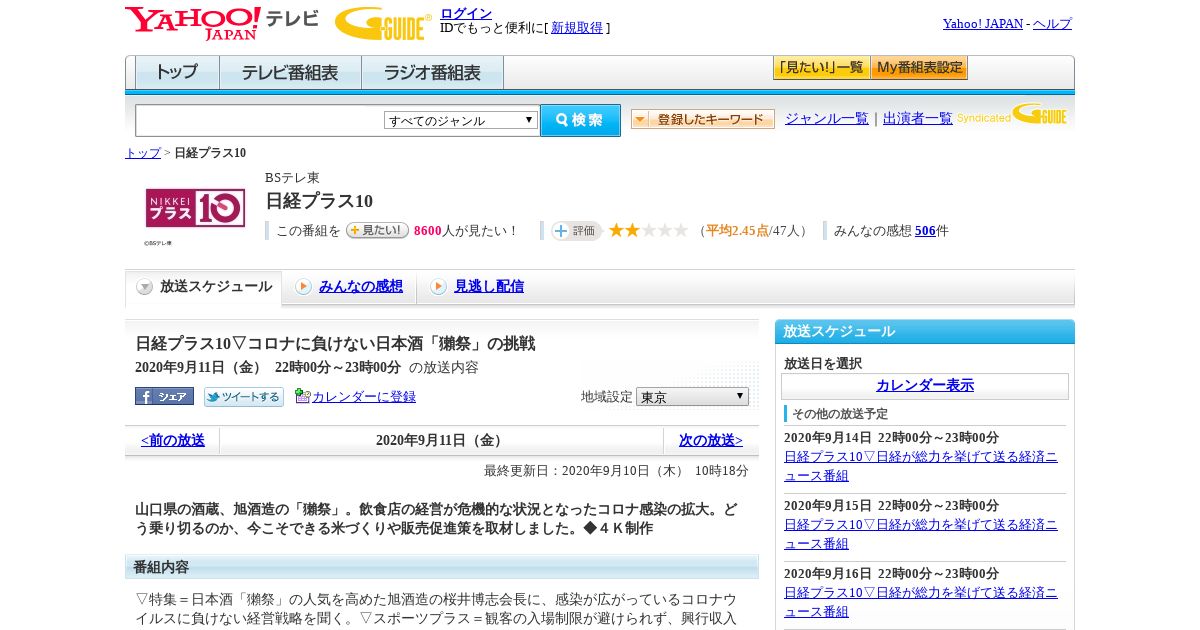
Task: Go to <前の放送
Action: [172, 441]
